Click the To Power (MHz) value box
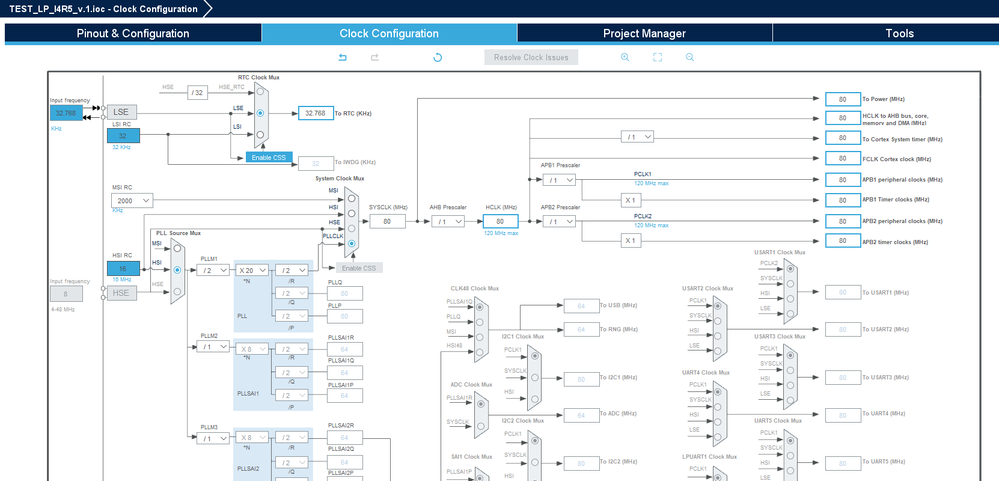 (842, 99)
